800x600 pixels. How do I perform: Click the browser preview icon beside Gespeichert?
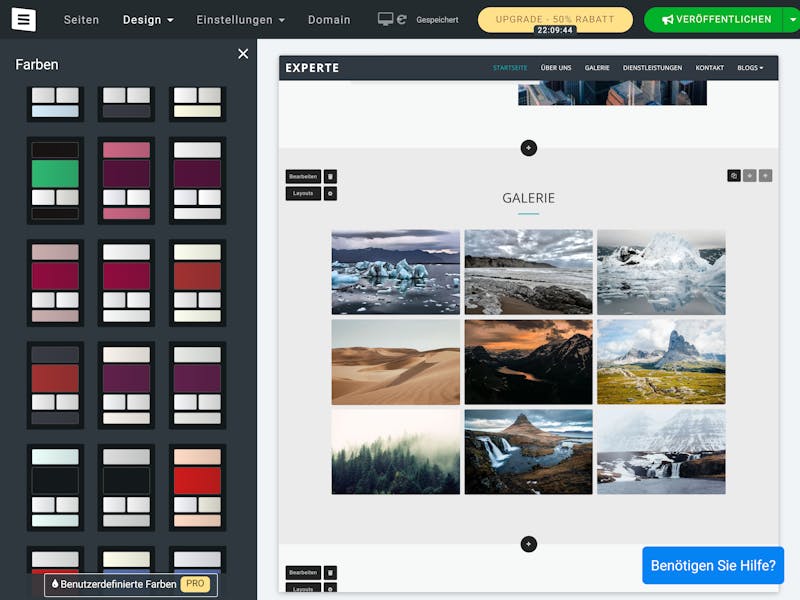tap(402, 19)
